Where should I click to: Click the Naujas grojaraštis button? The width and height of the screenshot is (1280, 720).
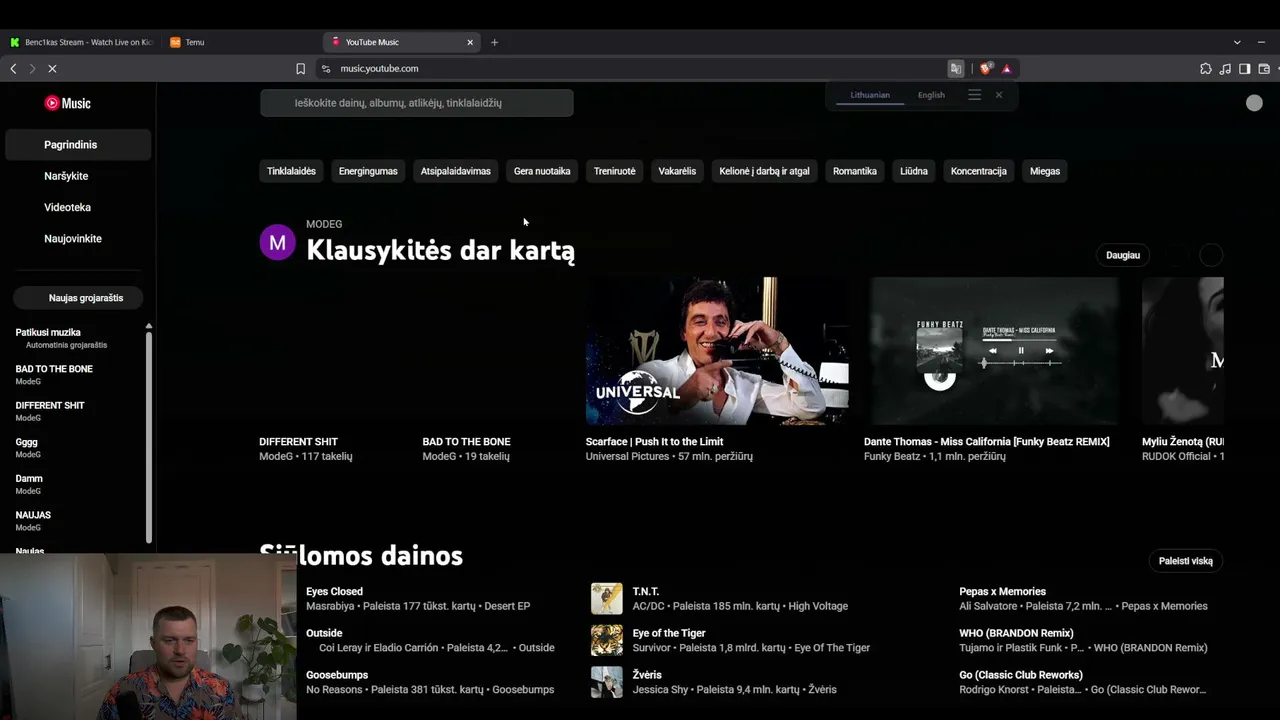pyautogui.click(x=78, y=298)
